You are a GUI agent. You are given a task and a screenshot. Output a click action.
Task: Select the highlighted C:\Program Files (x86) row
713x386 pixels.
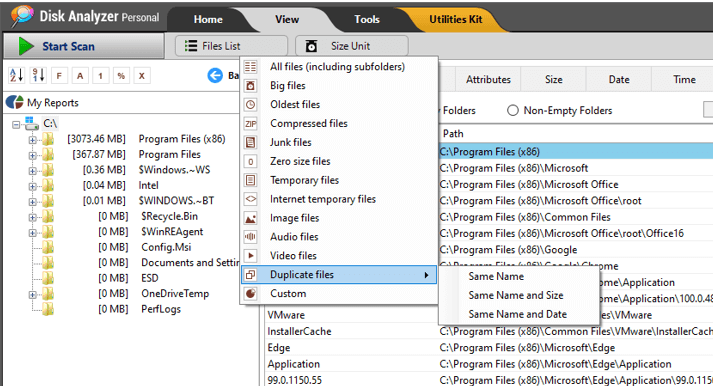(576, 151)
